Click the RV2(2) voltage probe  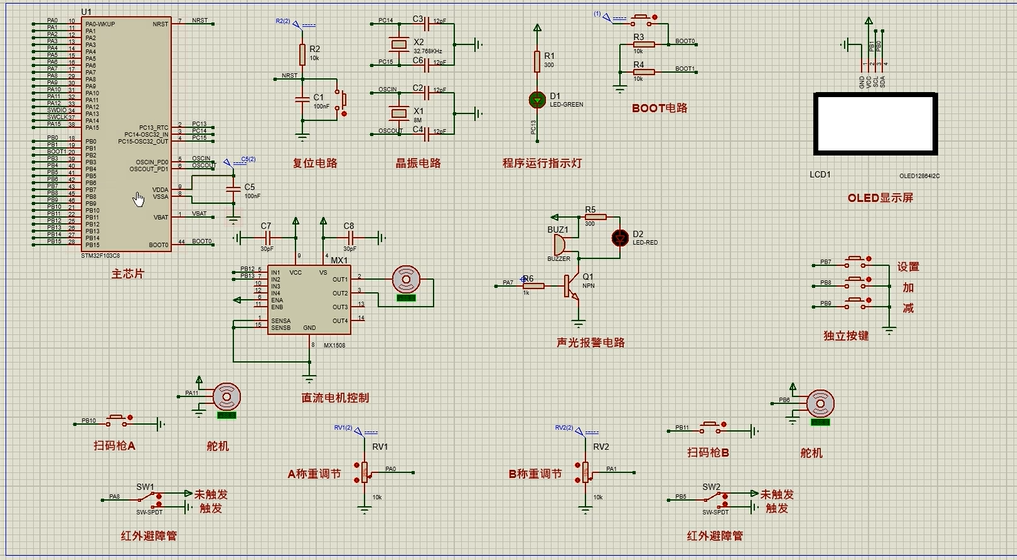tap(579, 430)
